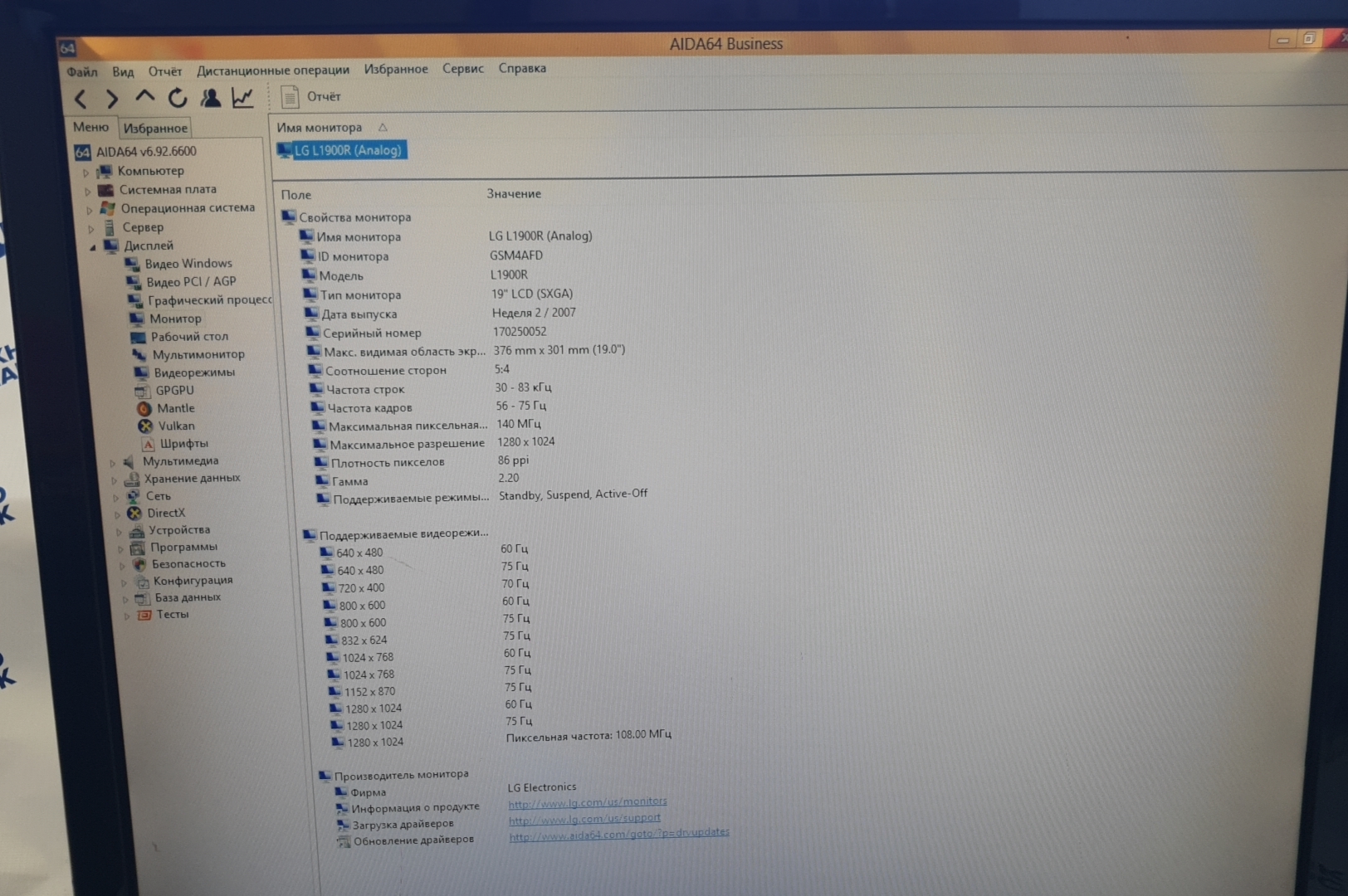Click the Системная плата icon
This screenshot has width=1348, height=896.
106,190
